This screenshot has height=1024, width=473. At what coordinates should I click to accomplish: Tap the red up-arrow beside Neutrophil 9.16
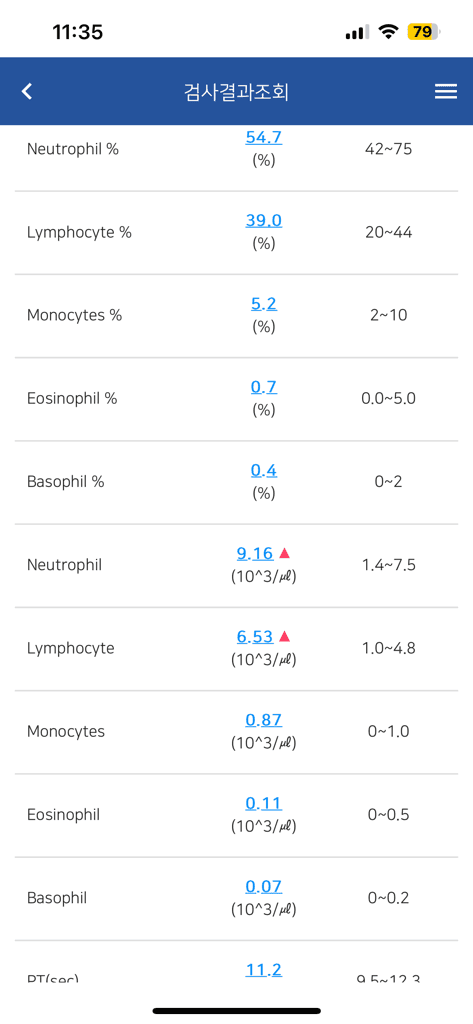tap(284, 553)
